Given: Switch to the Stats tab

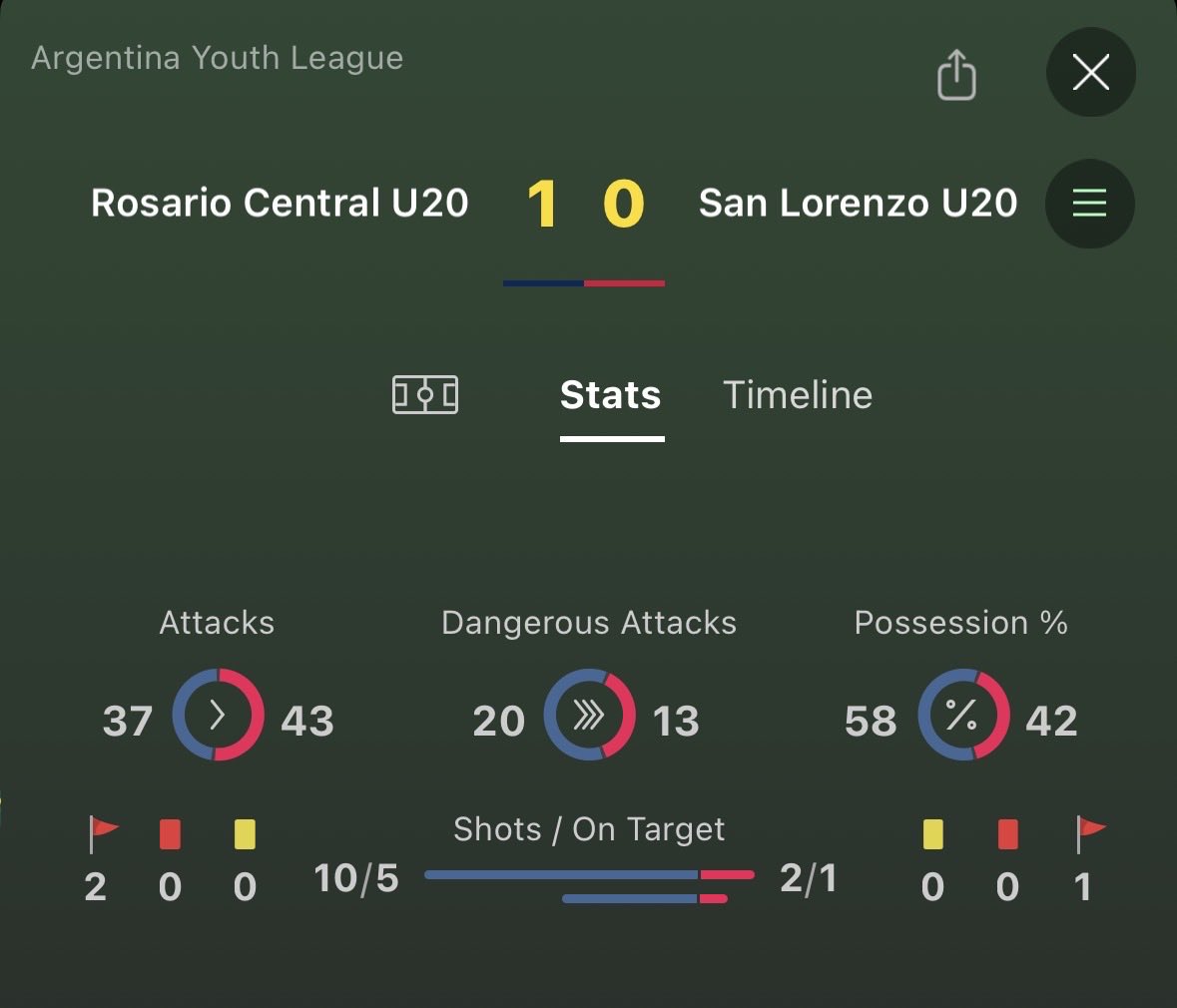Looking at the screenshot, I should click(611, 395).
